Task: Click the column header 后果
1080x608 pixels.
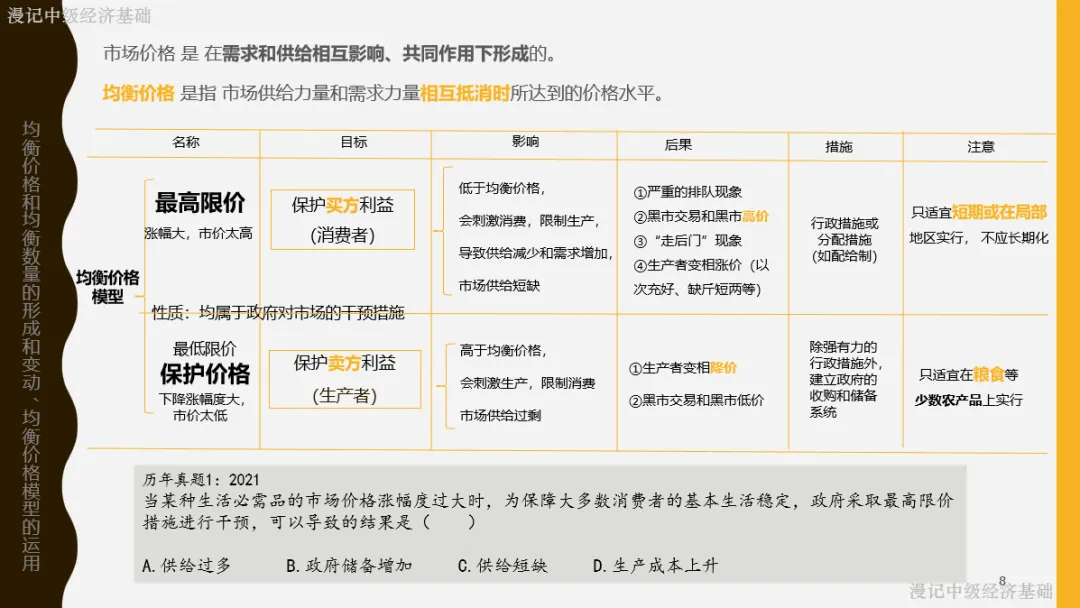Action: coord(678,145)
